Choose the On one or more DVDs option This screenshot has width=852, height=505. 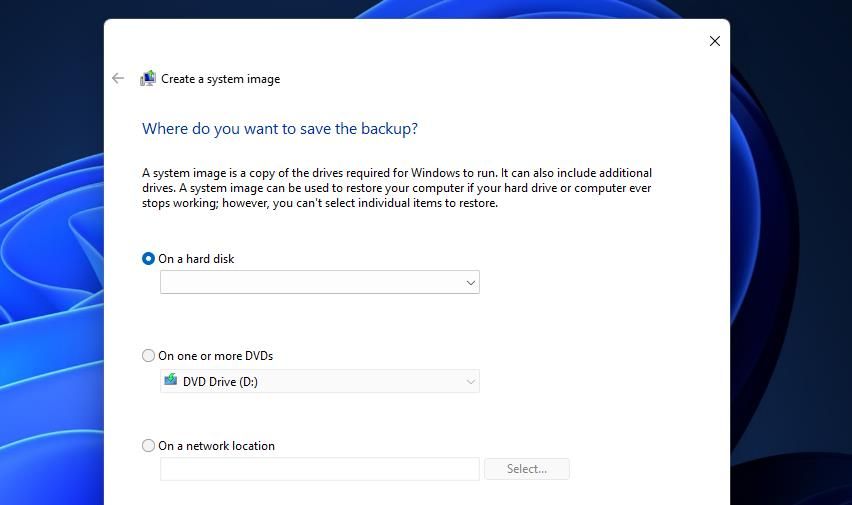pyautogui.click(x=149, y=355)
